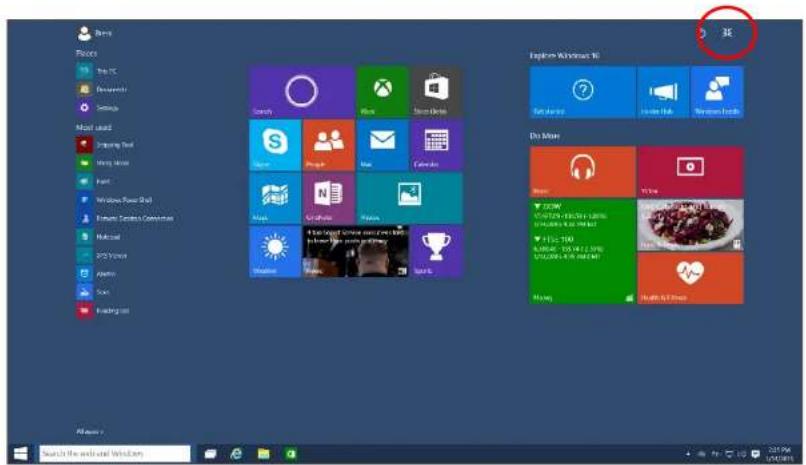
Task: Open the Photos tile
Action: tap(409, 198)
